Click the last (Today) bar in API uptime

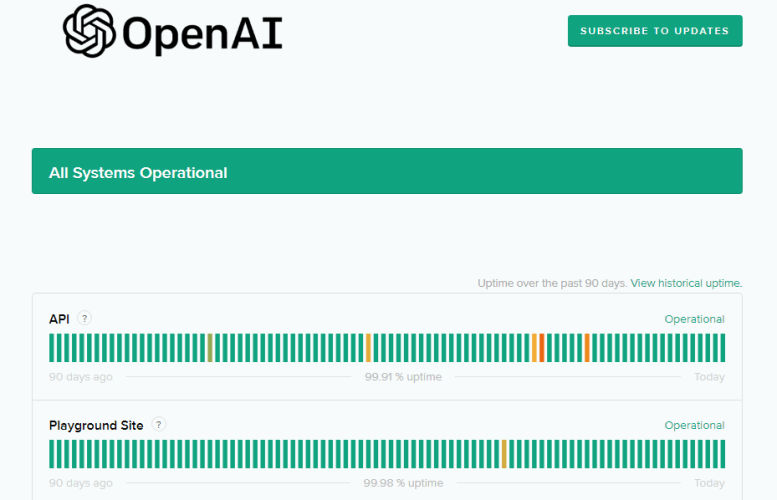coord(722,348)
